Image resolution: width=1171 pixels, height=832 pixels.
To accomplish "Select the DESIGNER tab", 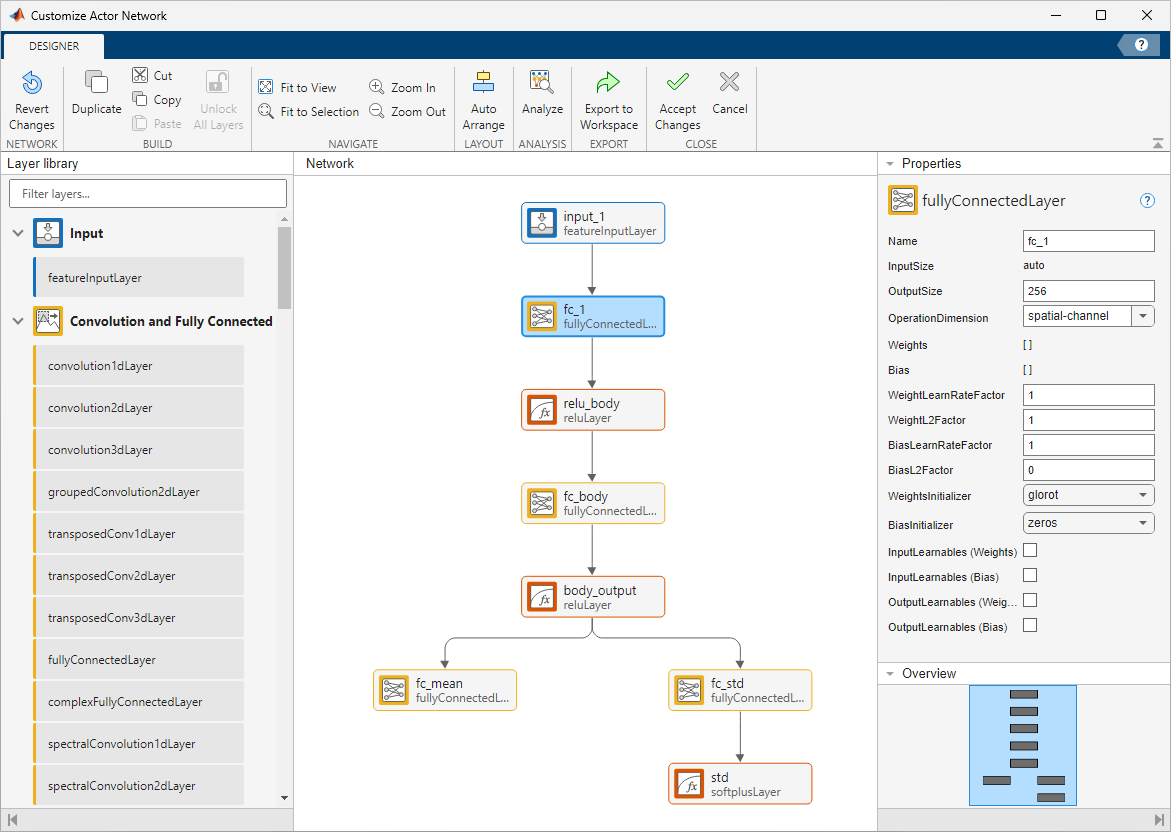I will click(x=54, y=46).
